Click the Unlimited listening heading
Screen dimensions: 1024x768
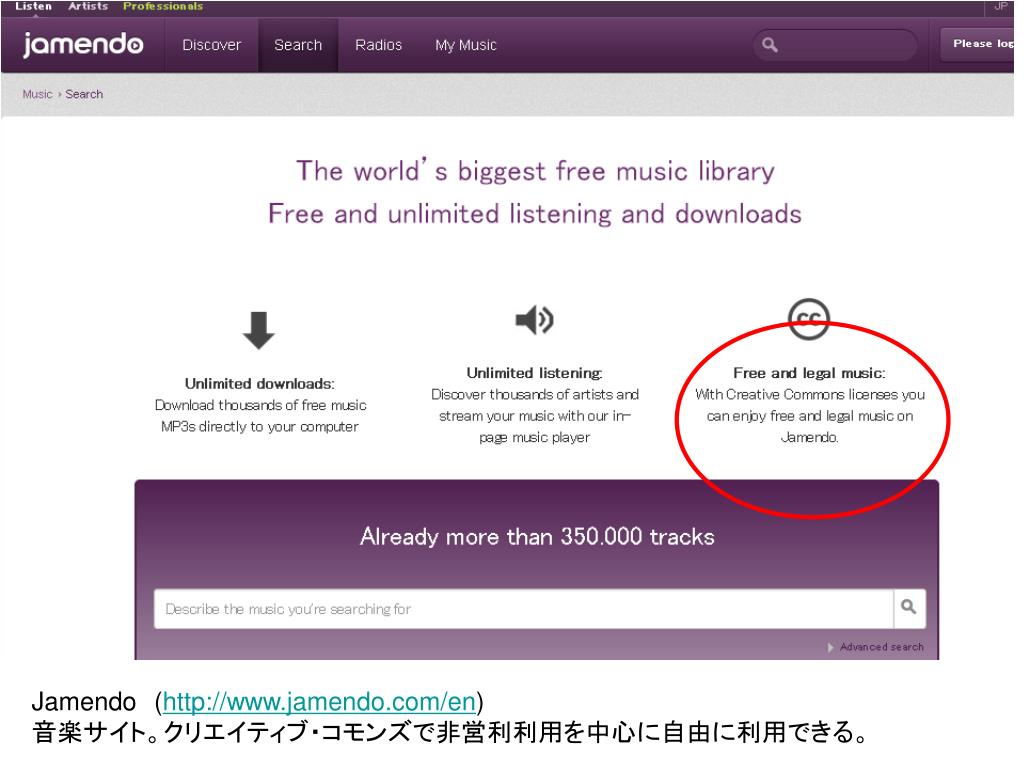(534, 373)
